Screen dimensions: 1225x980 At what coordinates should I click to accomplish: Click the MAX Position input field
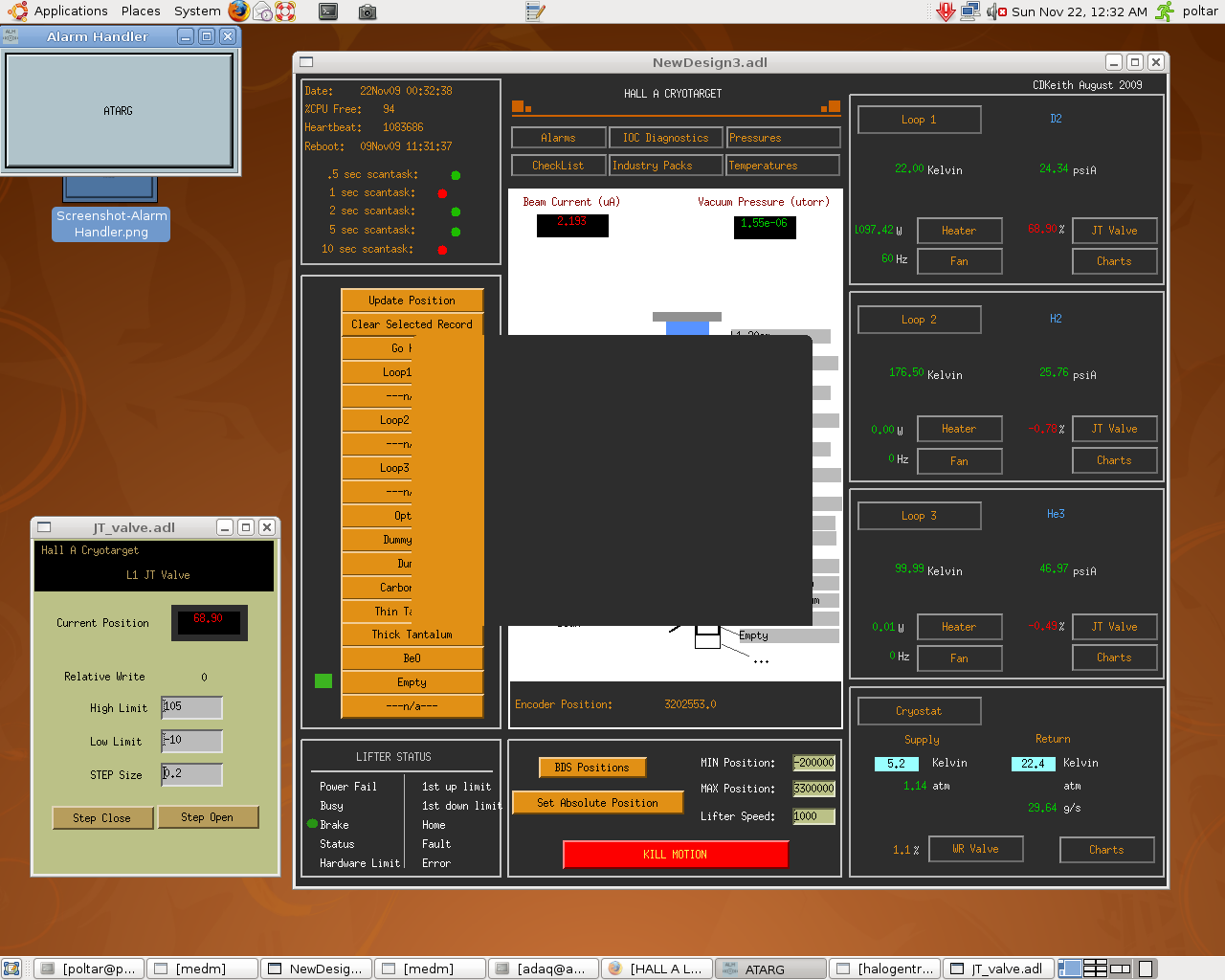814,789
